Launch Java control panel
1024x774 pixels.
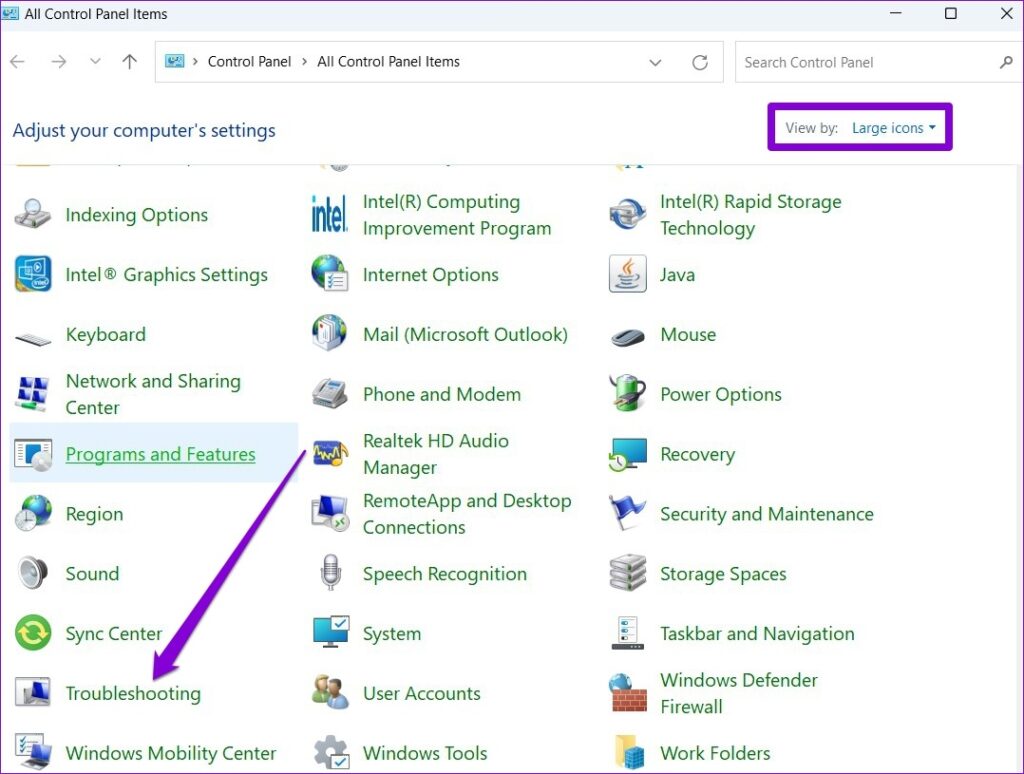pos(678,275)
